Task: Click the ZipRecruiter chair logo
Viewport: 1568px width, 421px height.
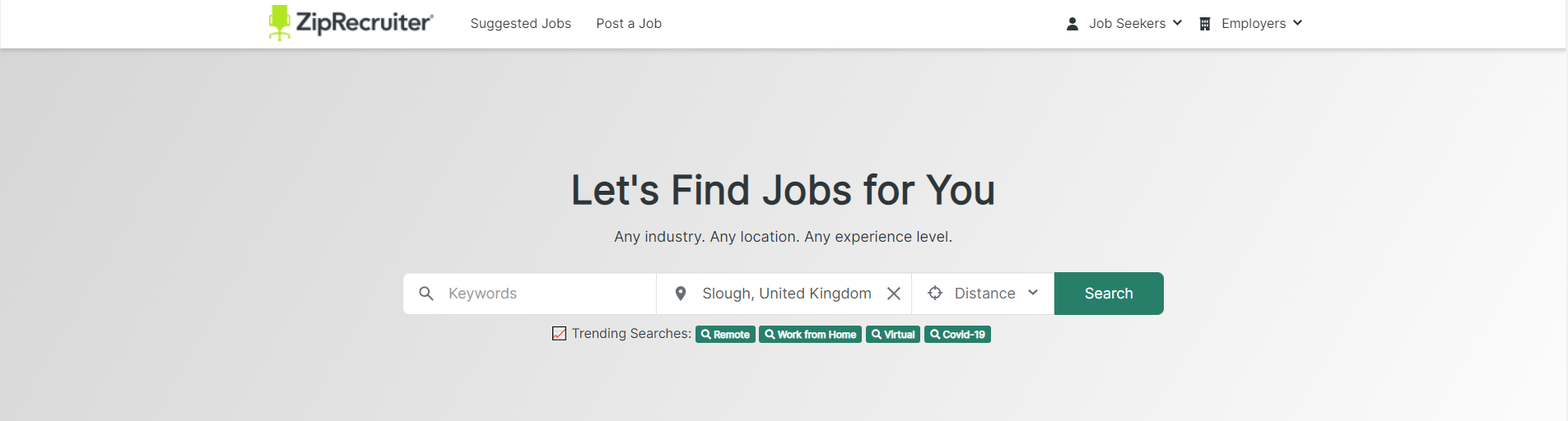Action: point(280,22)
